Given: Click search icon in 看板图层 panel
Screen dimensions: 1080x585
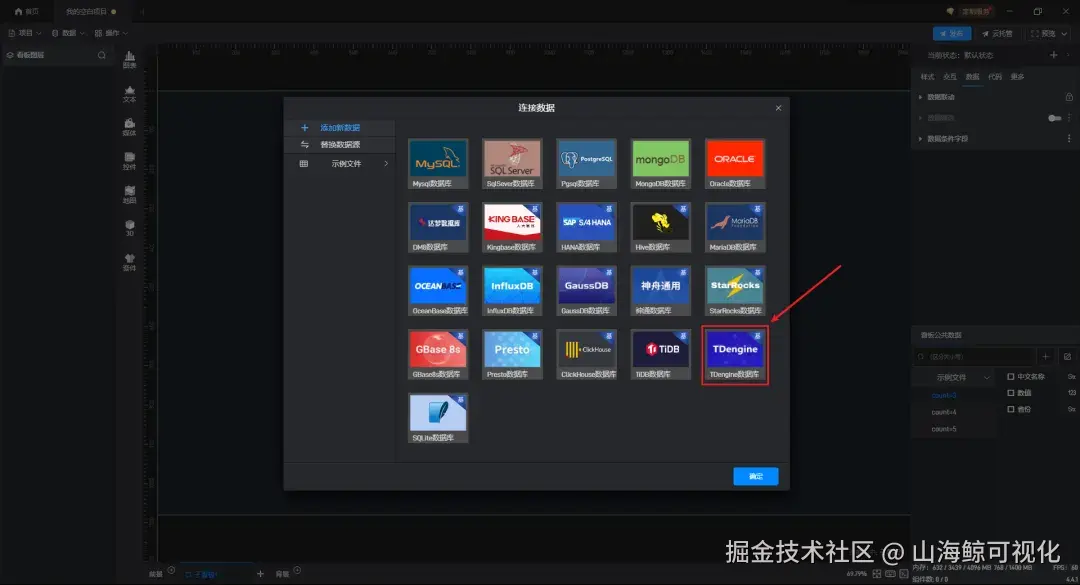Looking at the screenshot, I should coord(102,55).
